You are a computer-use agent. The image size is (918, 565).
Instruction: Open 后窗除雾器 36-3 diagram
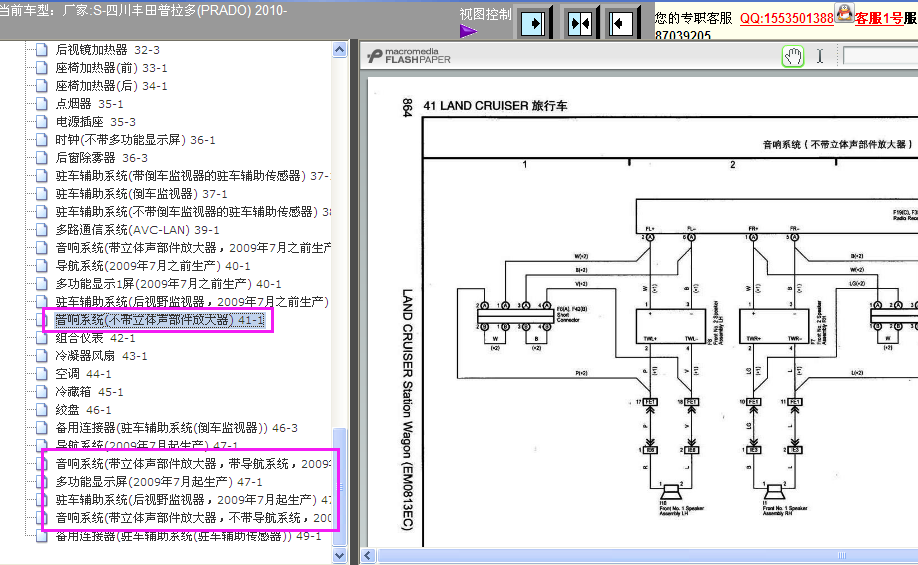pyautogui.click(x=101, y=158)
